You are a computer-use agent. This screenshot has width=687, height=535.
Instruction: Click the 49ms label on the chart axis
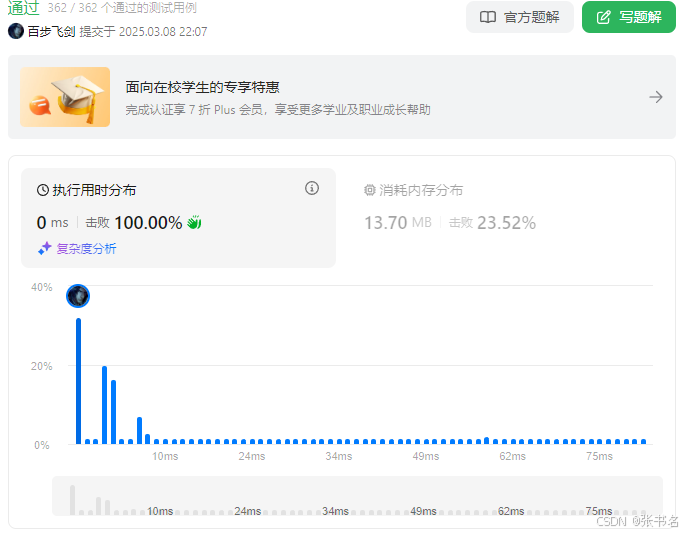click(425, 456)
